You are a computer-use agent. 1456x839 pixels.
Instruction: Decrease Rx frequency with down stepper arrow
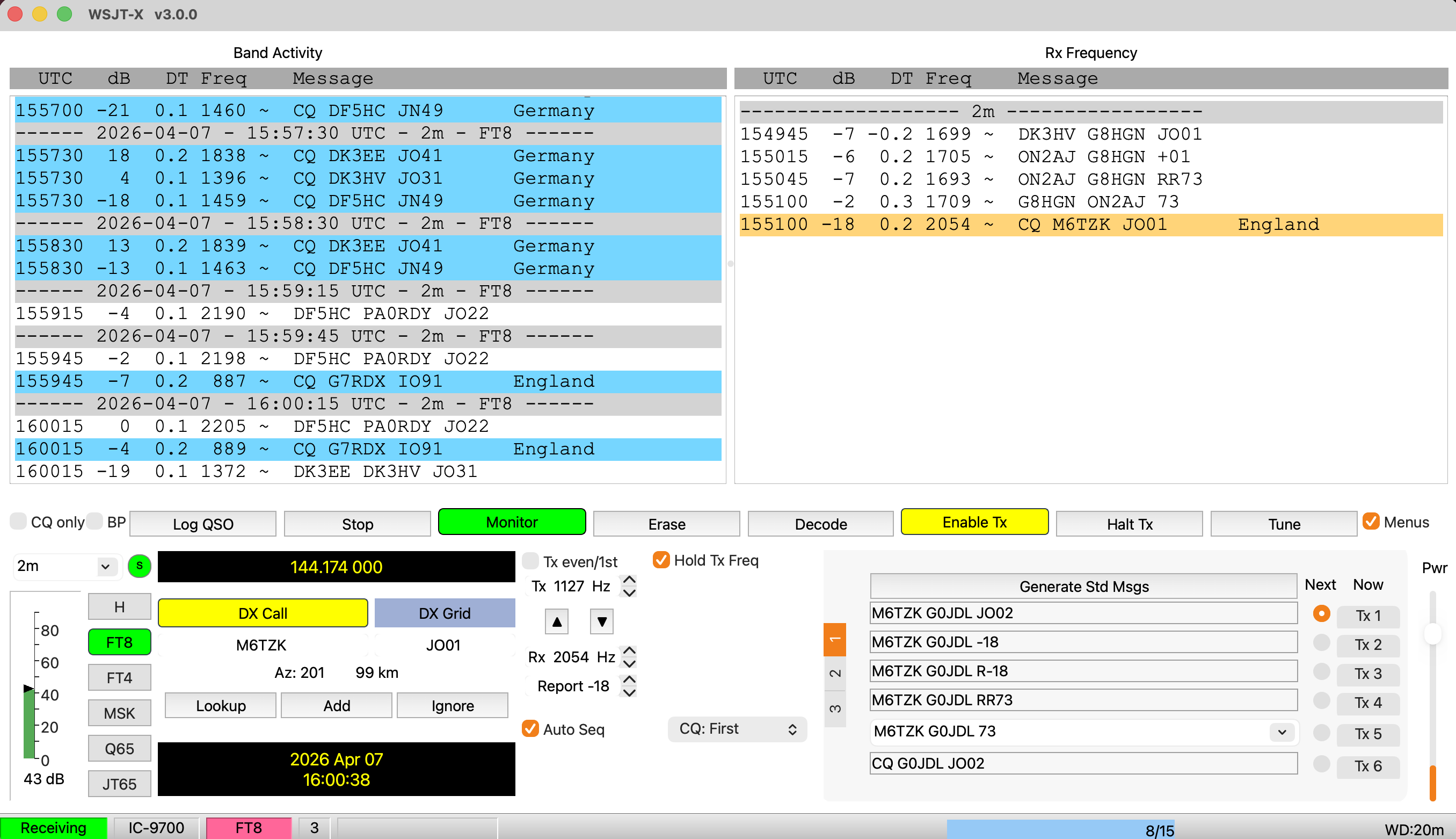tap(630, 664)
